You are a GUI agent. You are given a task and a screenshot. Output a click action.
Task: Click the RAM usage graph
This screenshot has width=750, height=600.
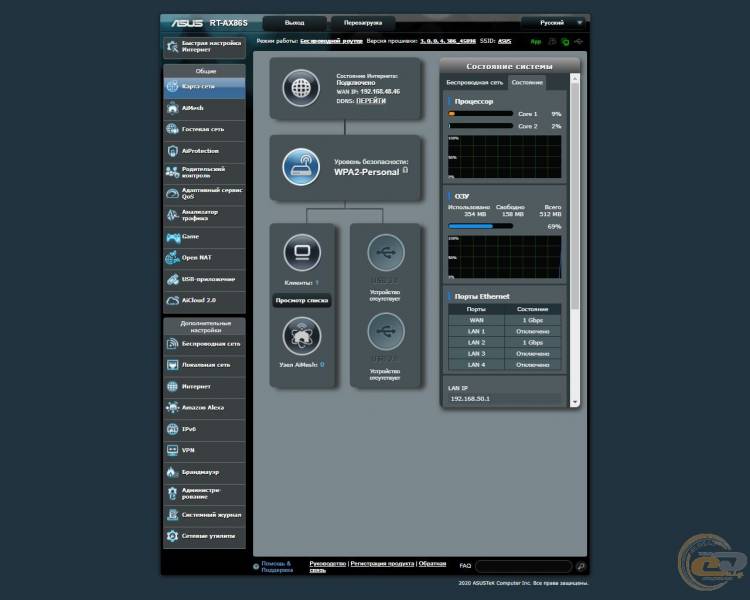505,257
